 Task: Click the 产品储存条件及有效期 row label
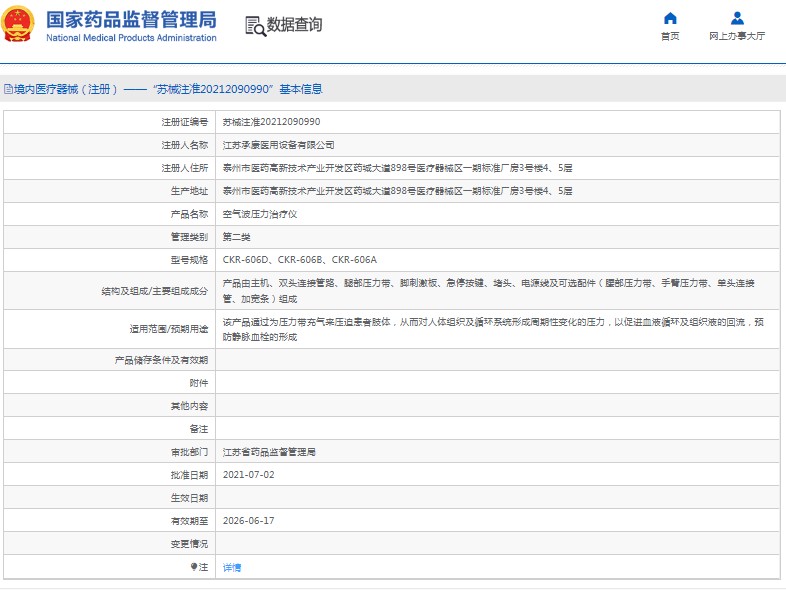[161, 360]
